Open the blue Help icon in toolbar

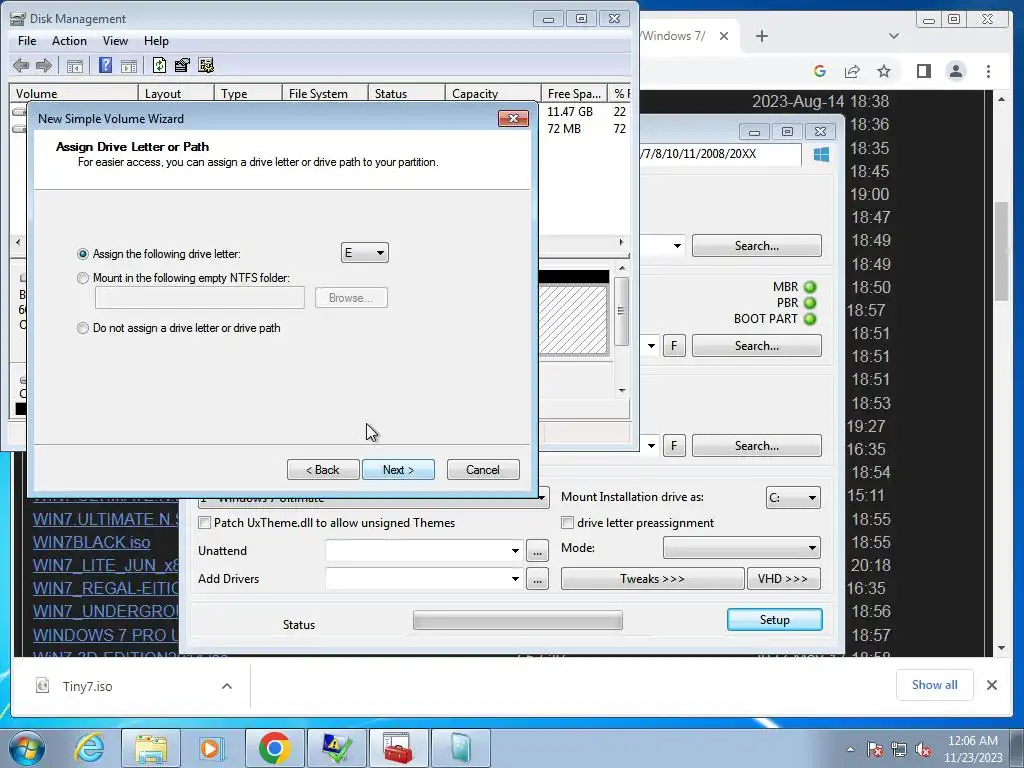point(105,65)
